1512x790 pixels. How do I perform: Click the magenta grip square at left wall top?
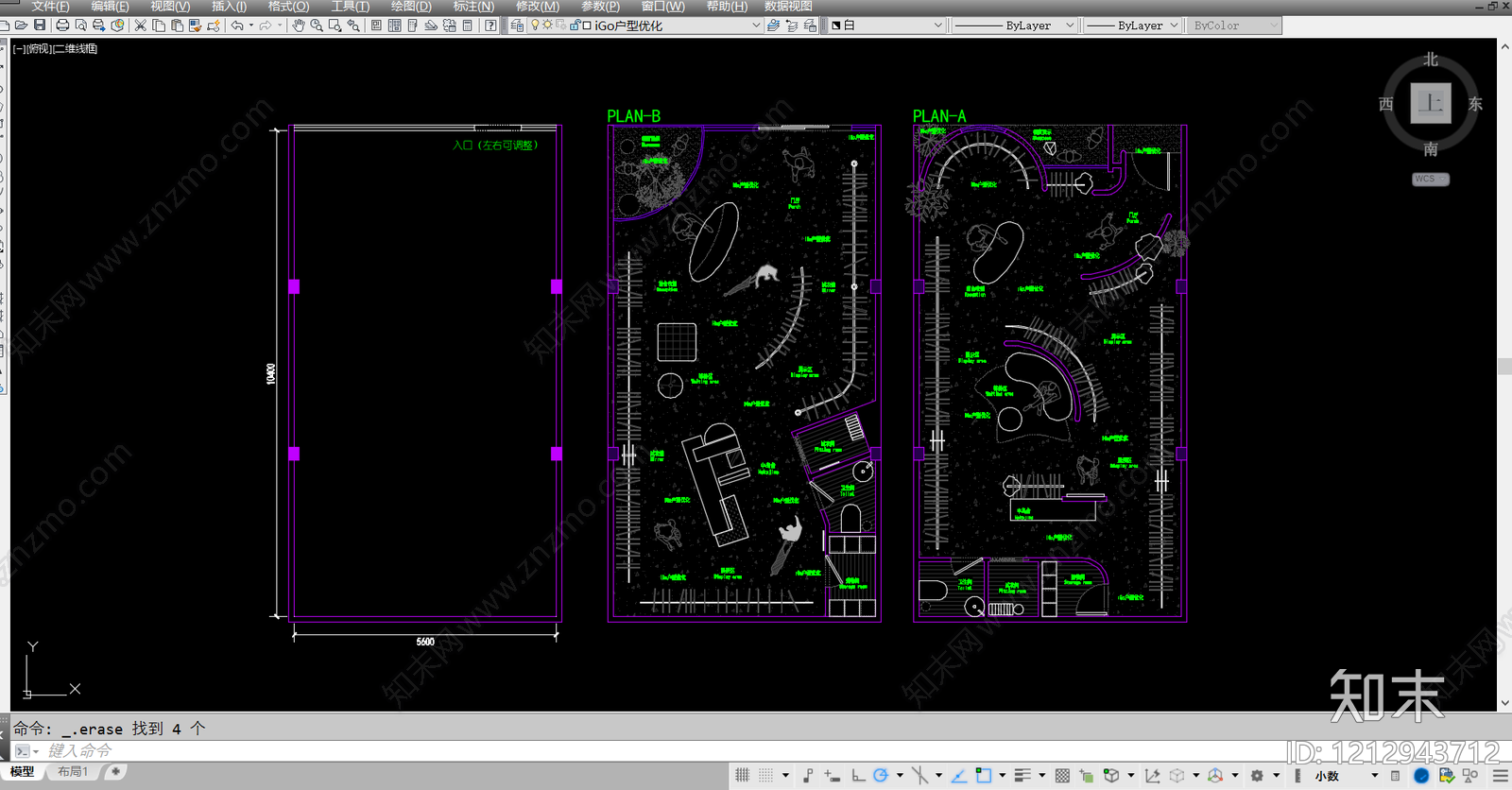tap(294, 286)
